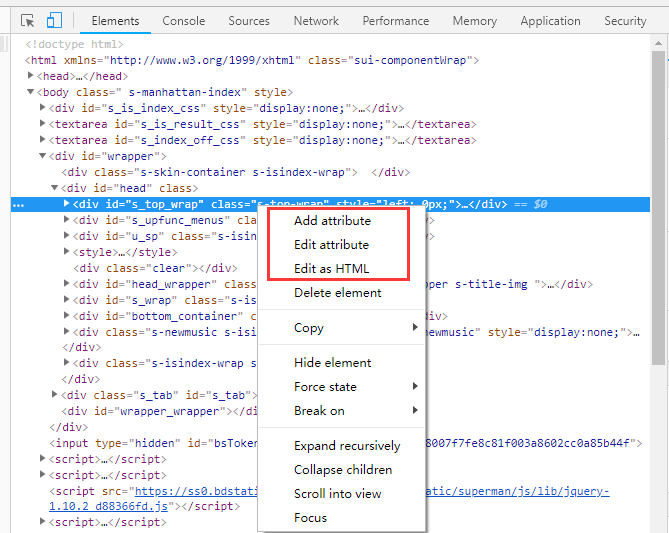Expand the head_wrapper div node
Screen dimensions: 669x533
[x=66, y=283]
